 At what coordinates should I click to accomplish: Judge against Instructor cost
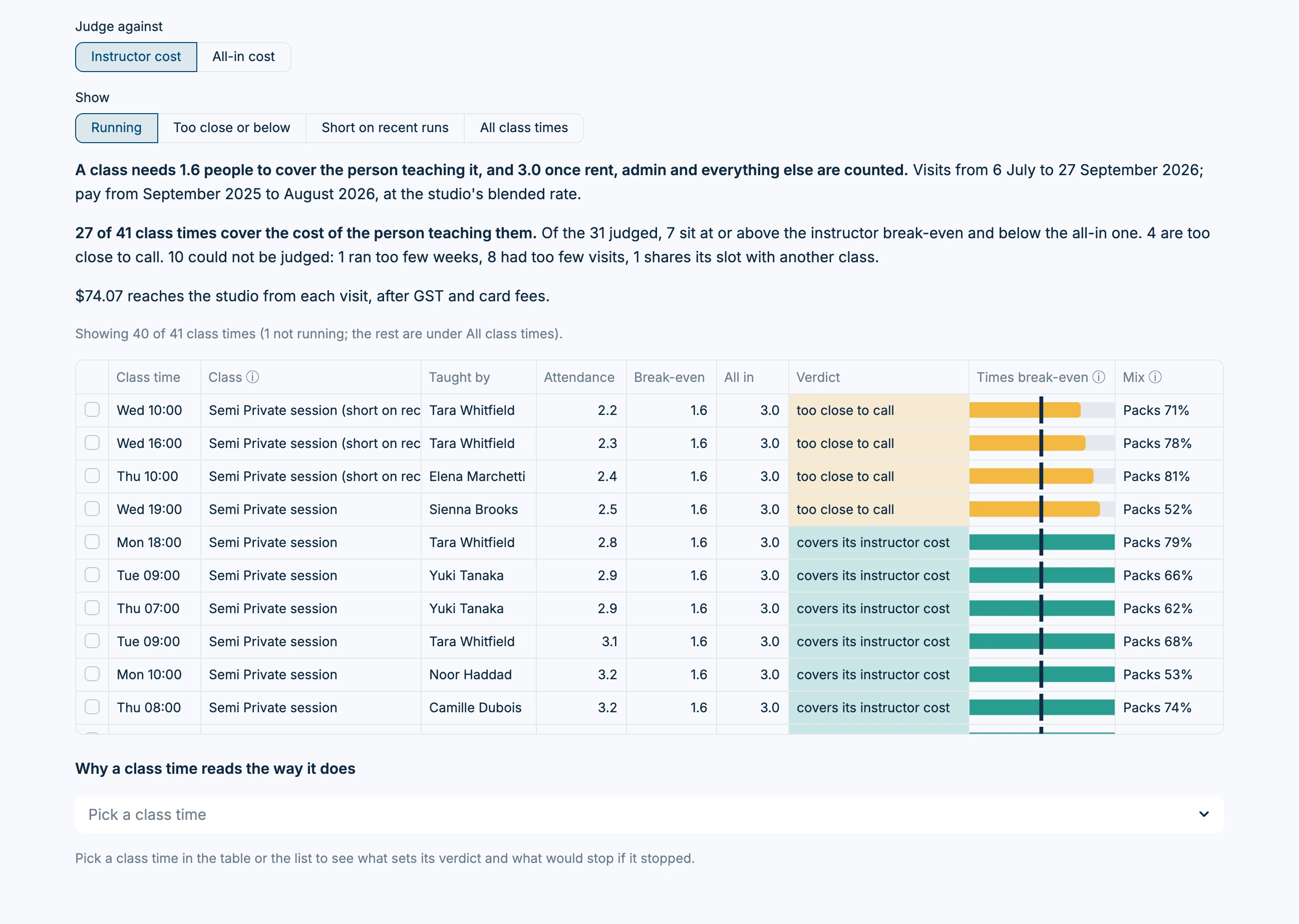pos(136,57)
